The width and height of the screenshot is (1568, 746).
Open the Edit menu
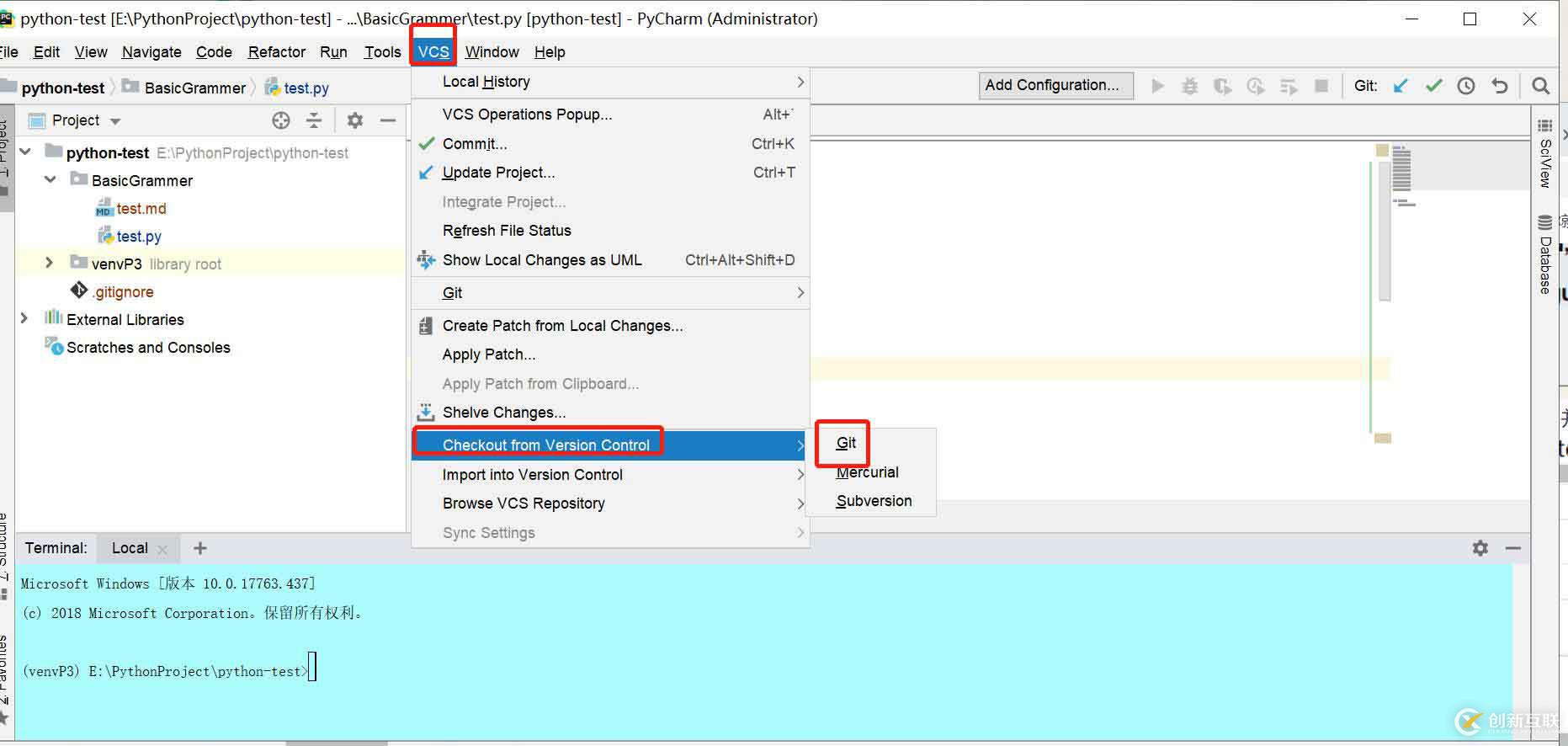(46, 52)
